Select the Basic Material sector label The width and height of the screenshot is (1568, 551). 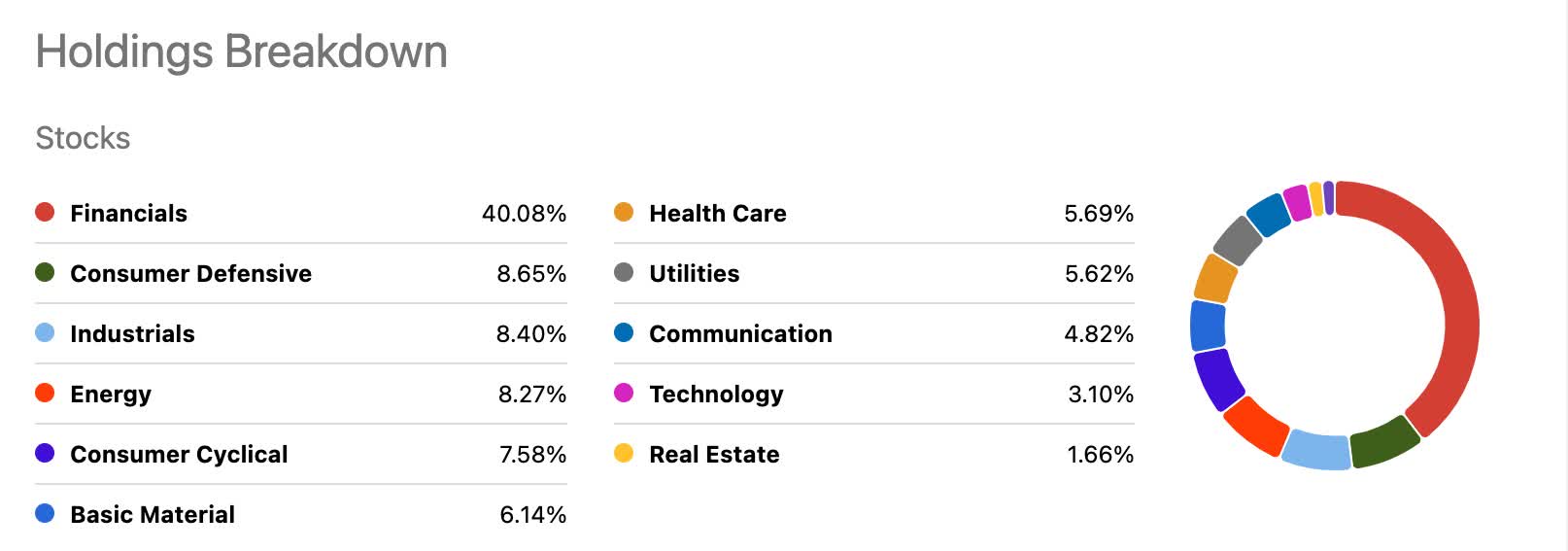(153, 515)
